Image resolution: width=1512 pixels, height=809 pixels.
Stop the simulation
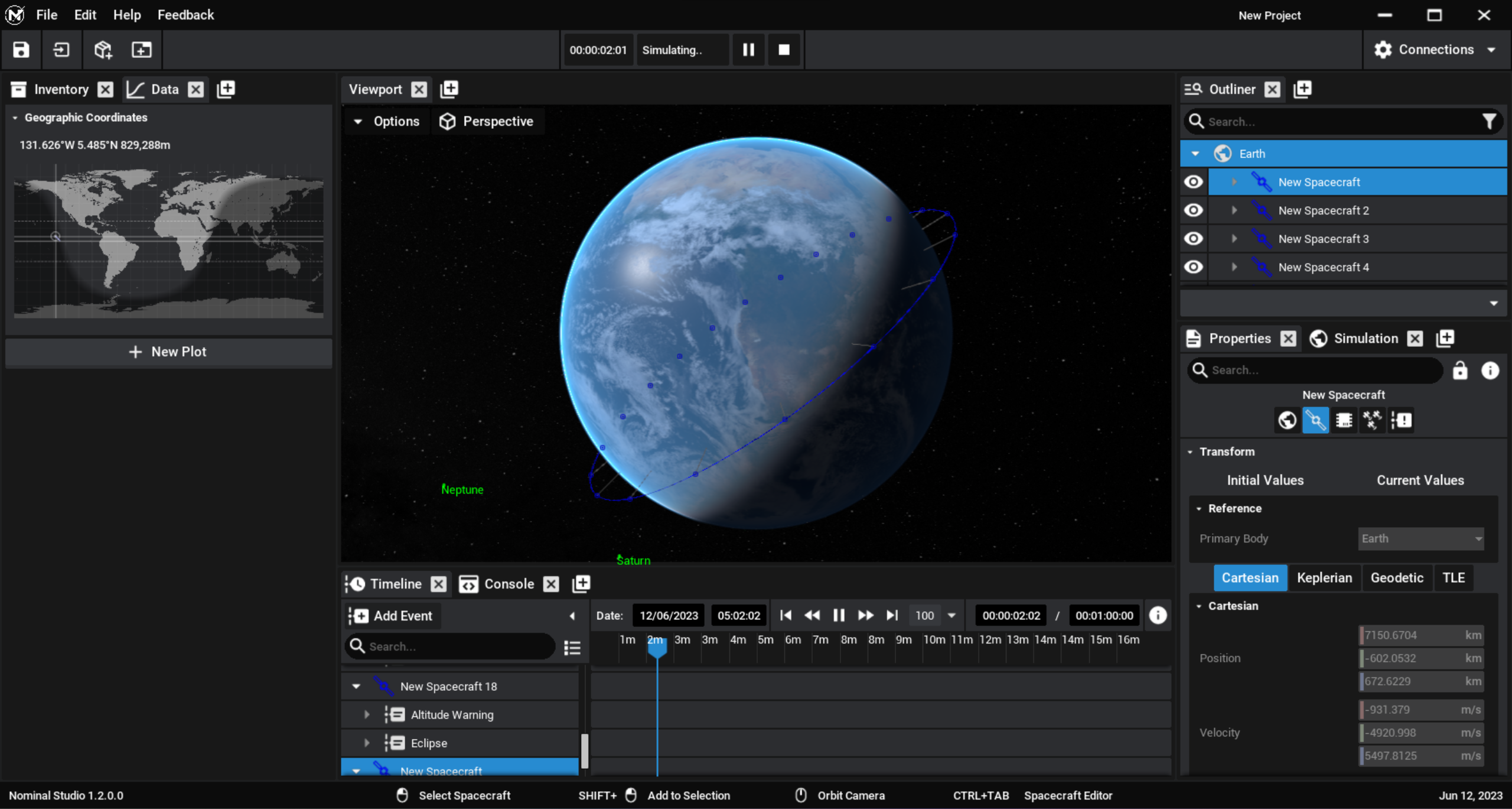click(x=784, y=50)
